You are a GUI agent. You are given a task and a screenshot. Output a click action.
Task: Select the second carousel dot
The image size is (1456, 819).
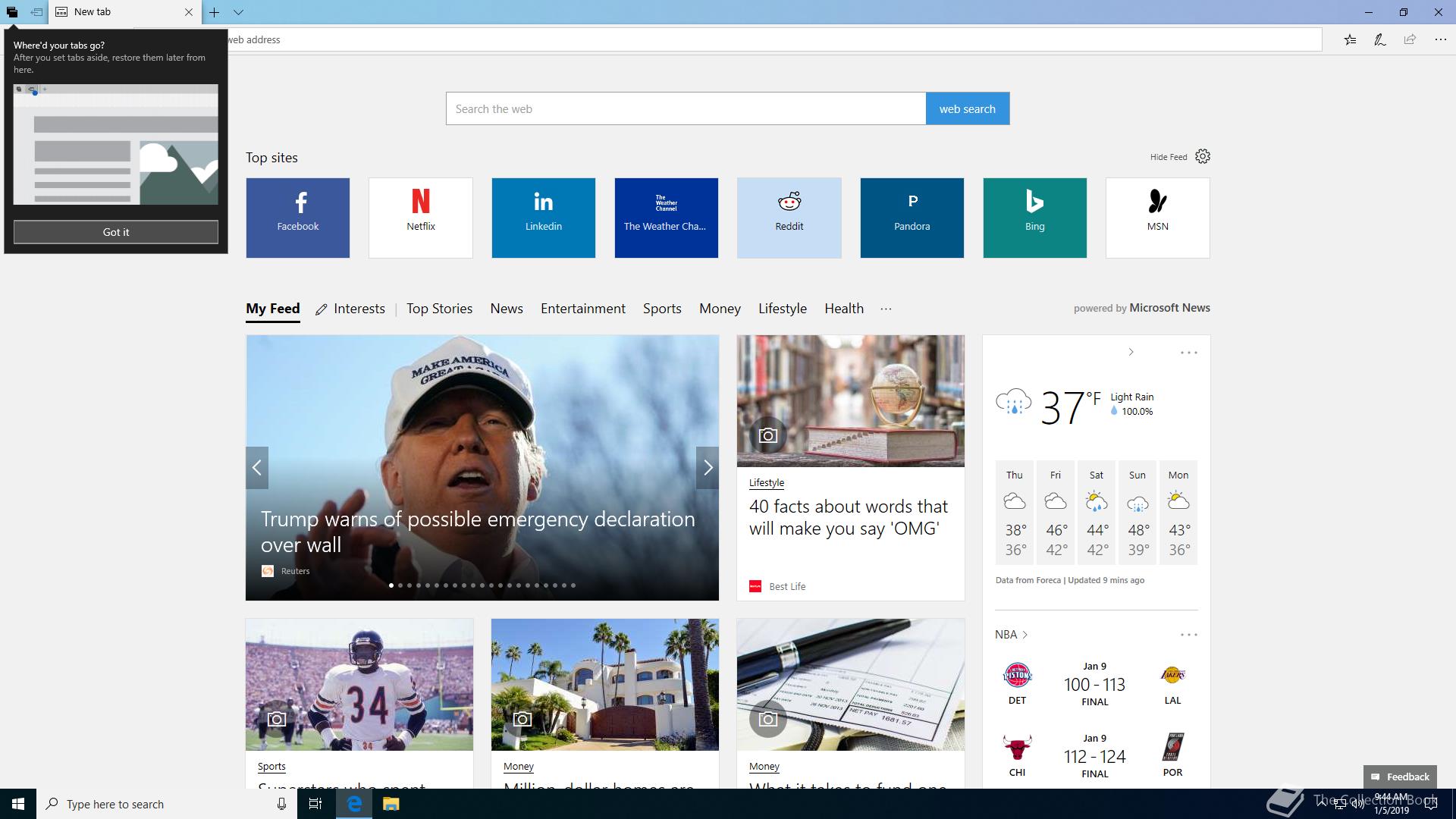coord(400,585)
